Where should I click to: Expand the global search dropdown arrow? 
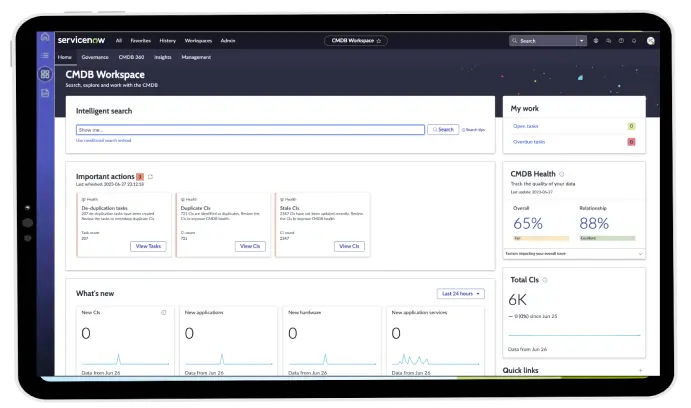click(582, 41)
